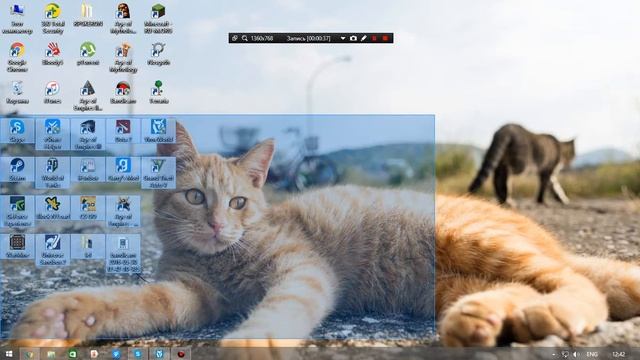This screenshot has height=360, width=640.
Task: Launch Google Chrome from the desktop
Action: point(17,57)
